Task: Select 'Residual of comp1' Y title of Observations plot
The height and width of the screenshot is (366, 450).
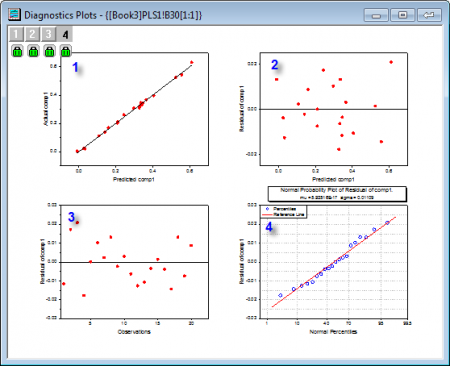Action: click(42, 261)
